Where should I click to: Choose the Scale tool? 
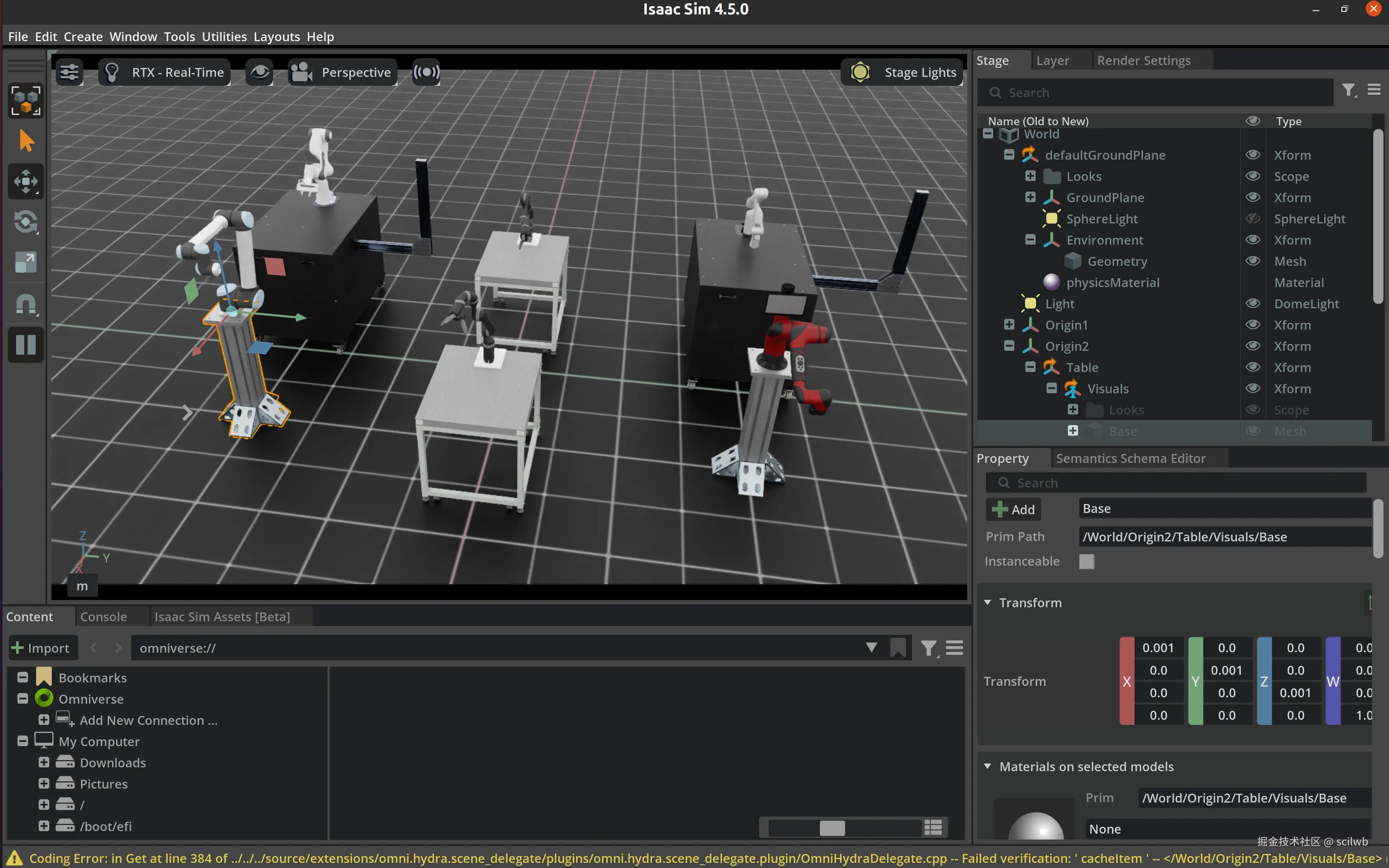pyautogui.click(x=26, y=263)
